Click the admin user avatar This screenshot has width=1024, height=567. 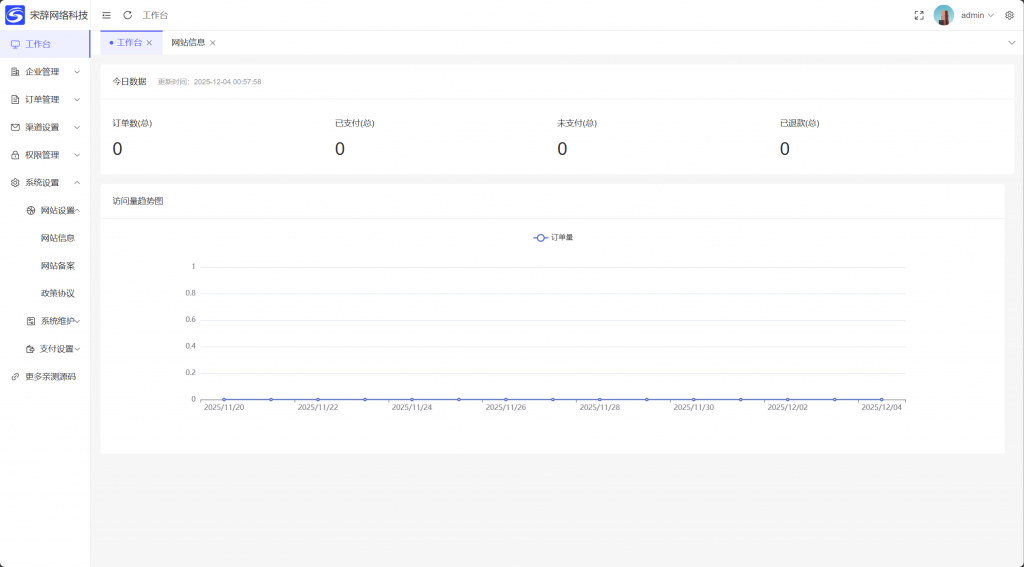tap(943, 15)
